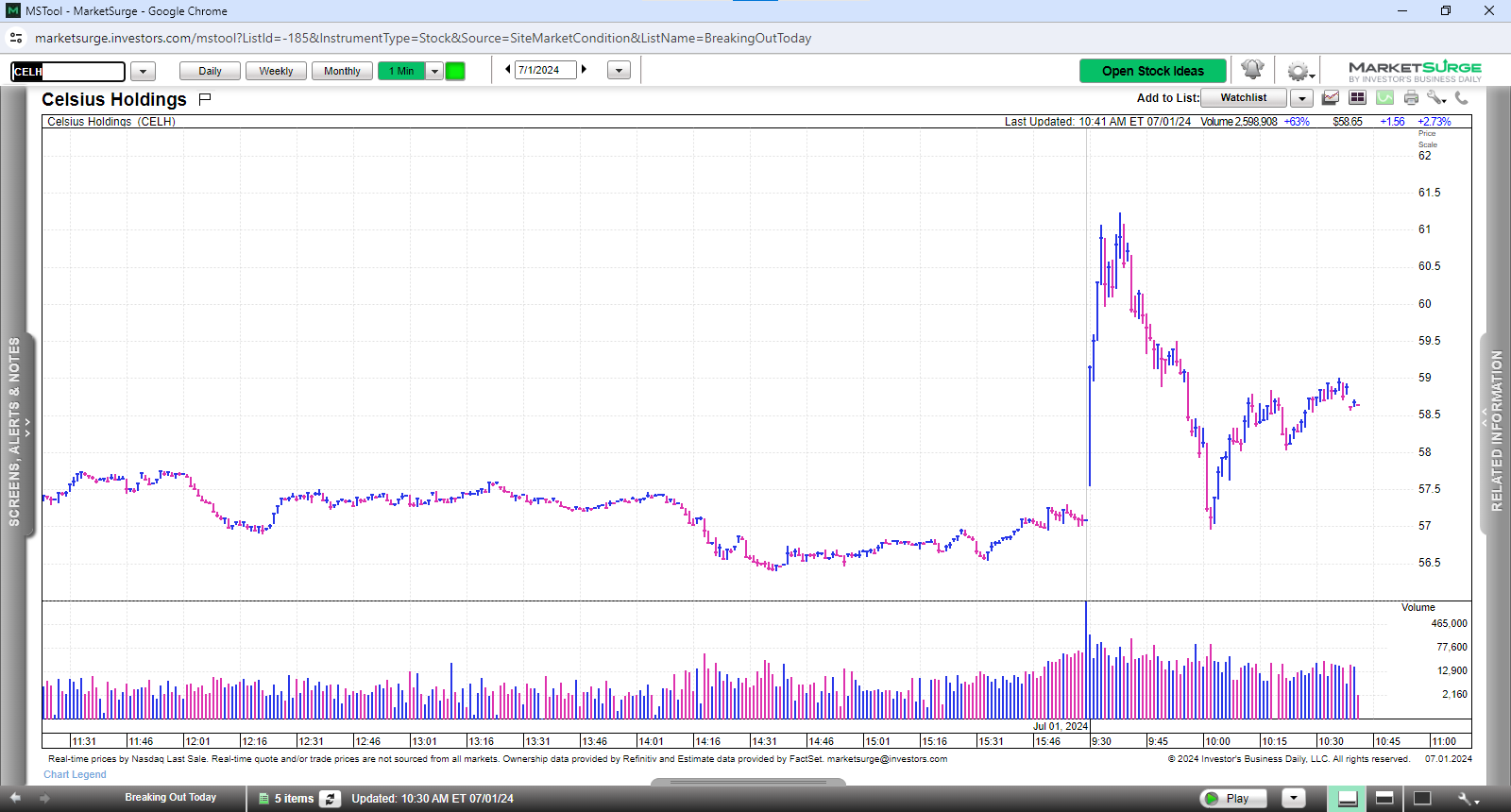Screen dimensions: 1511x812
Task: Start list playback with Play button
Action: pyautogui.click(x=1233, y=798)
